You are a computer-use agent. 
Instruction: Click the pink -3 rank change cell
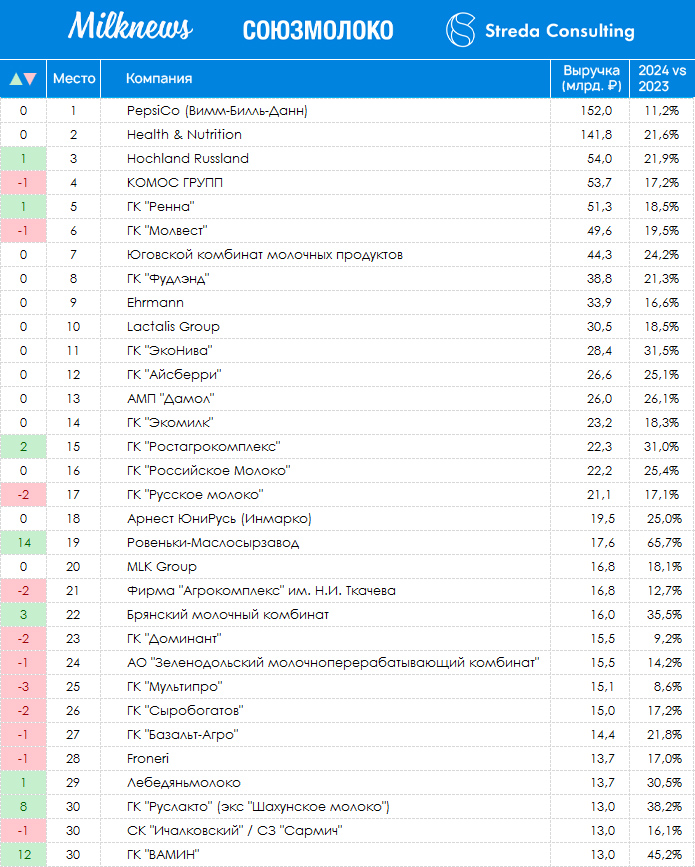23,687
